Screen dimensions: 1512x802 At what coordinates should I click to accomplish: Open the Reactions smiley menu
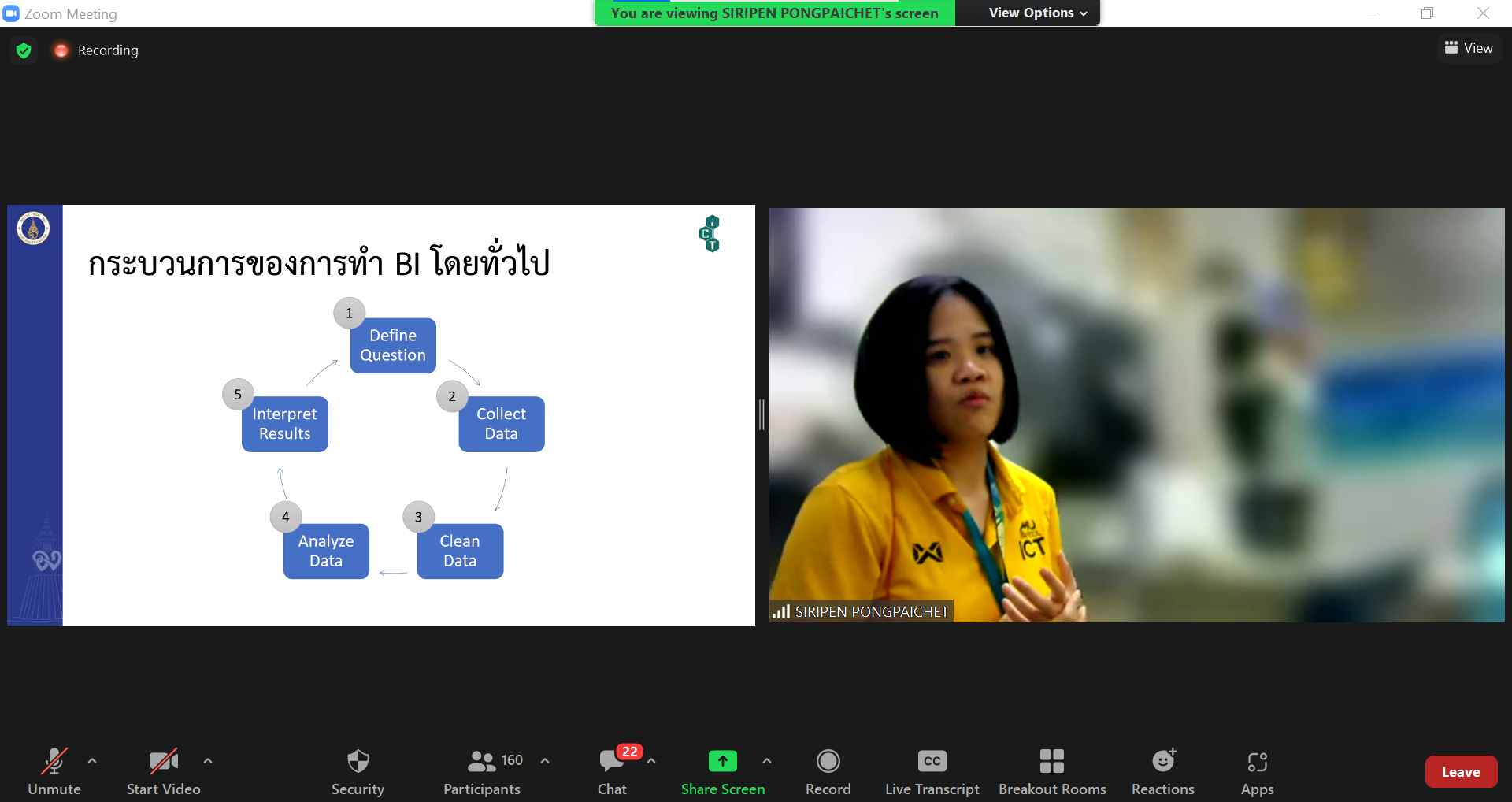click(x=1162, y=771)
